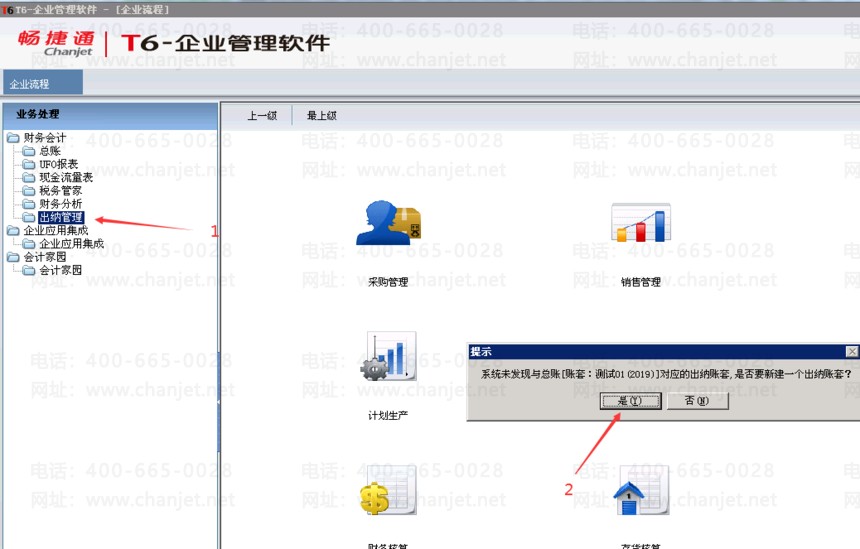Click the 采购管理 label text
The width and height of the screenshot is (860, 549).
tap(388, 282)
